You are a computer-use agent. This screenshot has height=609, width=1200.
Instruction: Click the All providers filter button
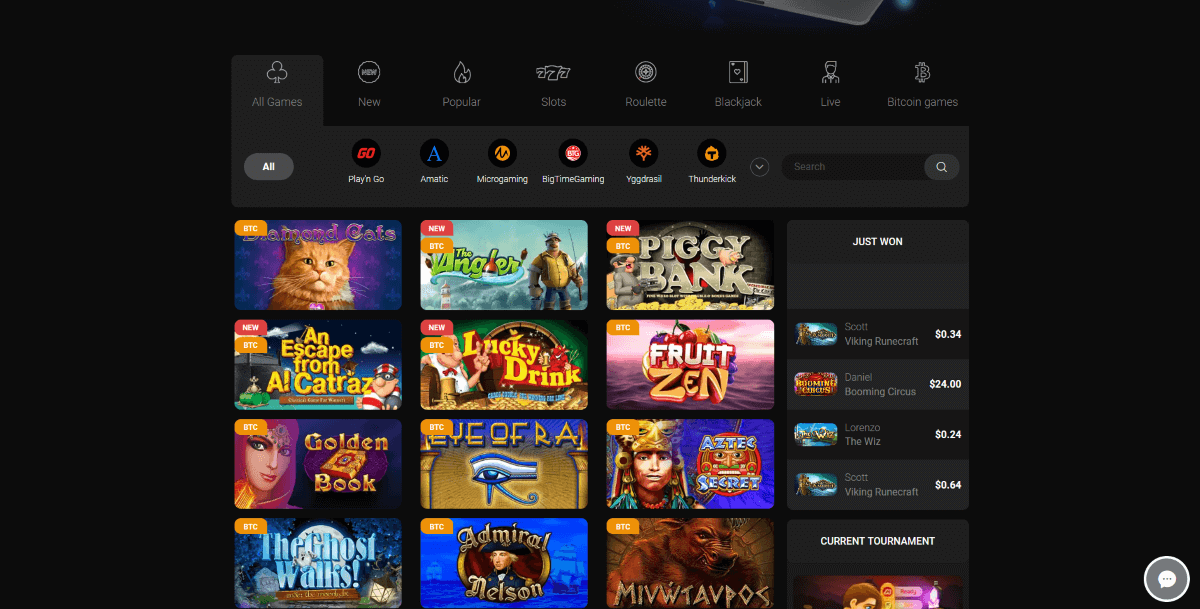pos(268,167)
